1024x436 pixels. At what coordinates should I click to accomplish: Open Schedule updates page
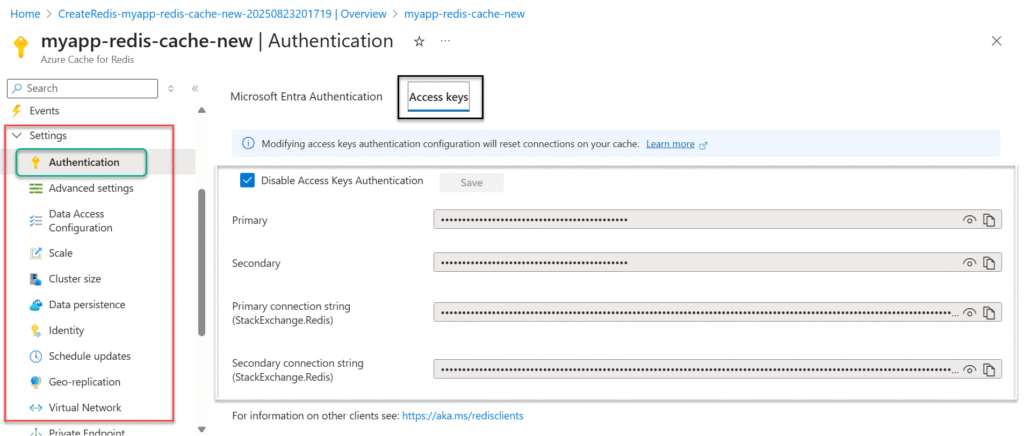[89, 356]
